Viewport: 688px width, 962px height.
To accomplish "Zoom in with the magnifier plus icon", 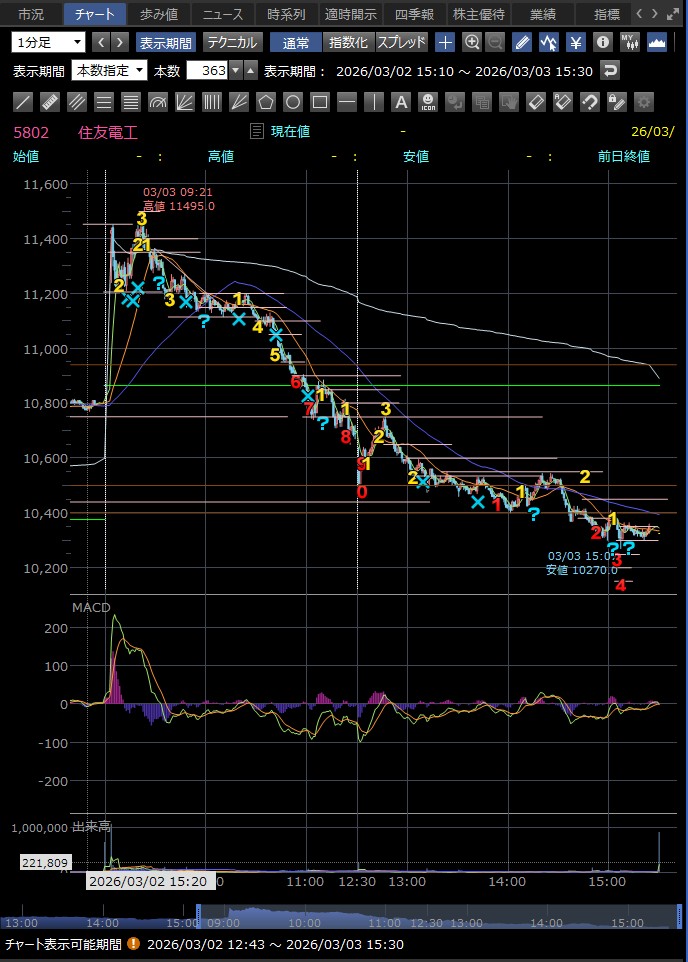I will click(x=472, y=43).
